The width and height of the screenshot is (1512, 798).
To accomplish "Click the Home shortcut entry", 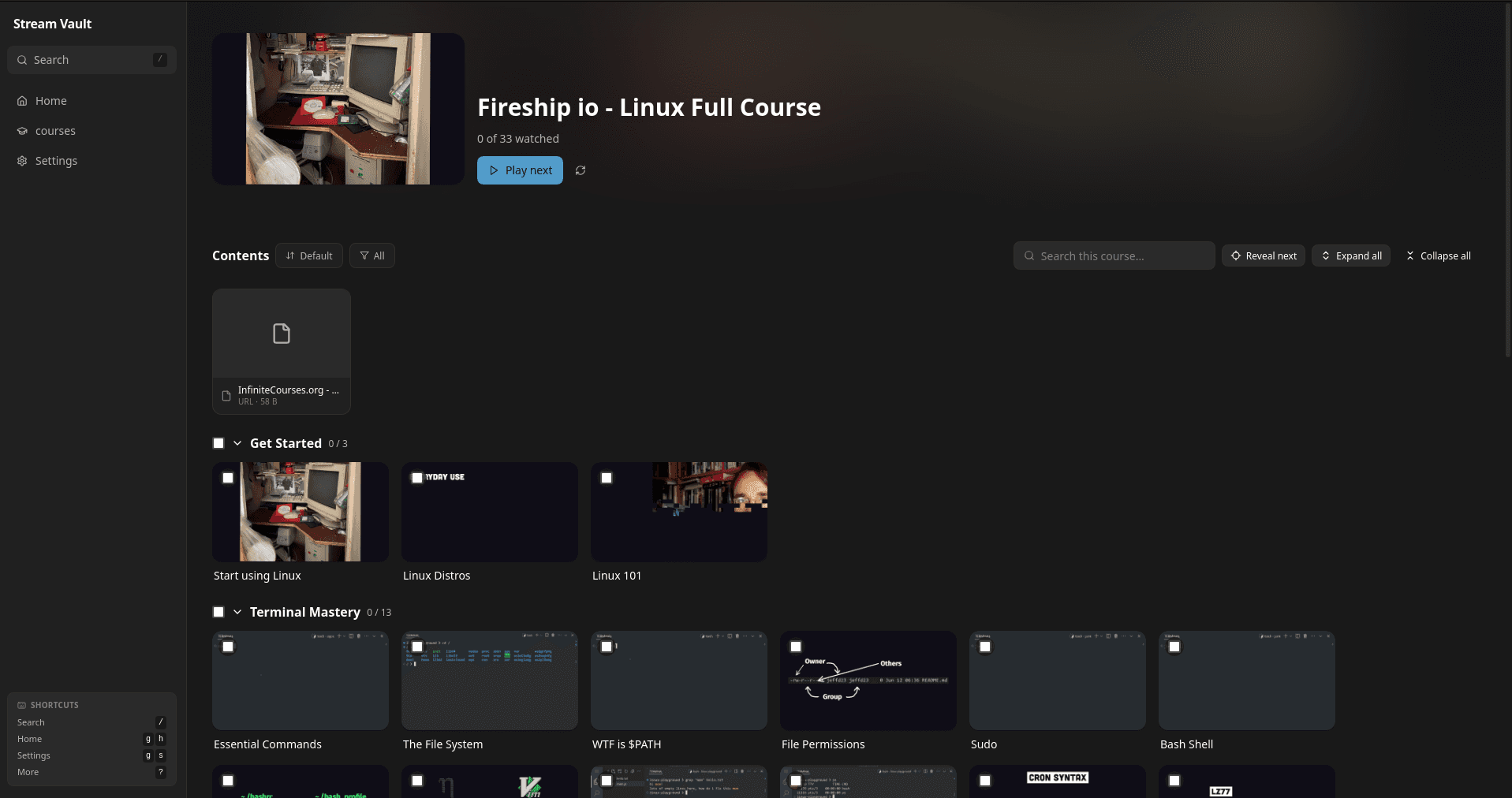I will coord(91,739).
